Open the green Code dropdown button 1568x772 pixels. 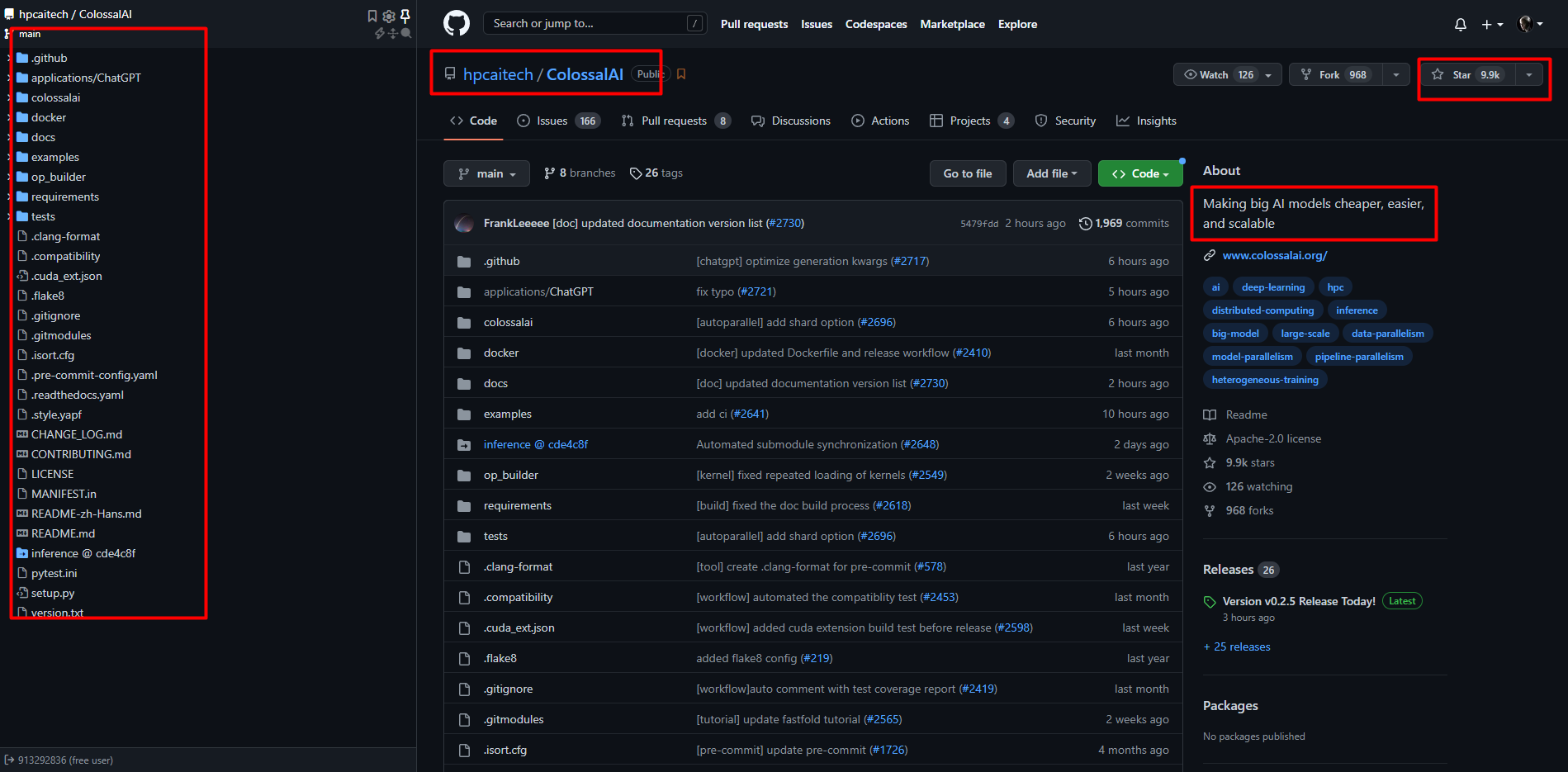click(1140, 173)
